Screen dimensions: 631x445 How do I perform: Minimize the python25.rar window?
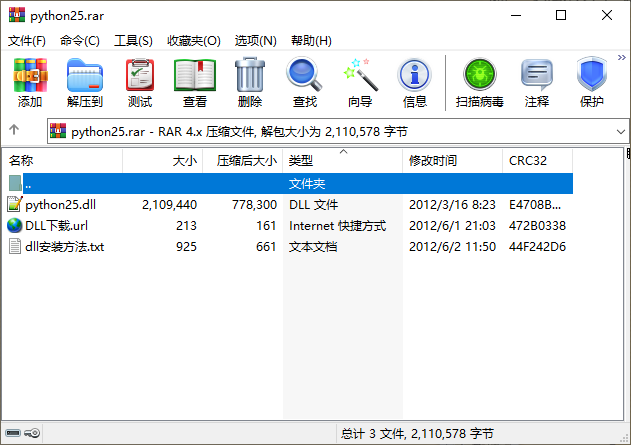pos(516,15)
